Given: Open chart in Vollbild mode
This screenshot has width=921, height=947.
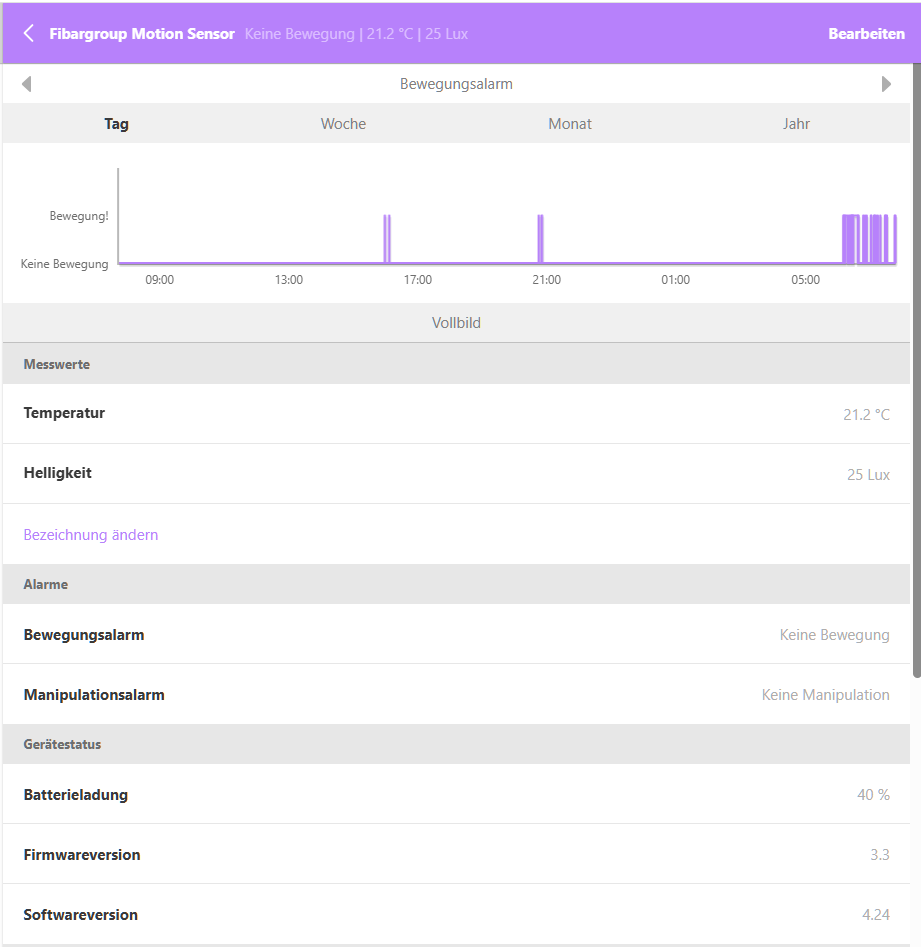Looking at the screenshot, I should coord(456,323).
